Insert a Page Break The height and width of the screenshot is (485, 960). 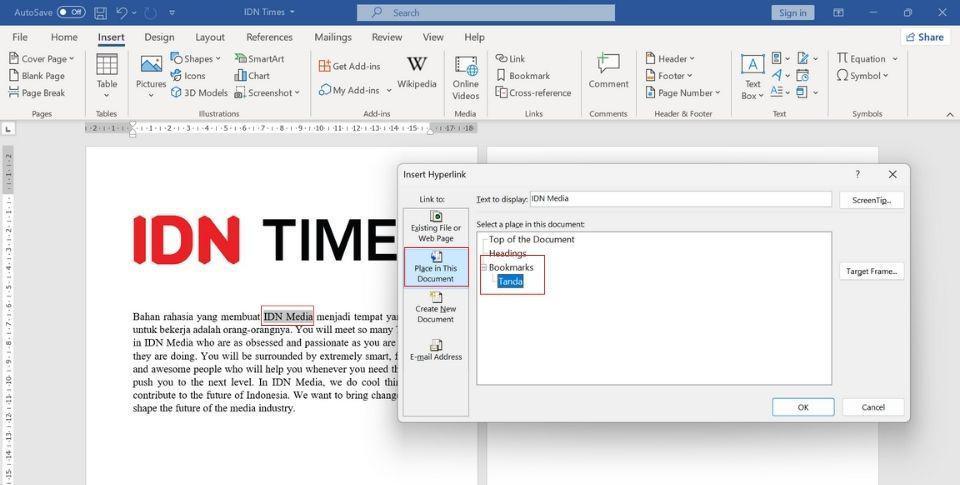pyautogui.click(x=37, y=93)
